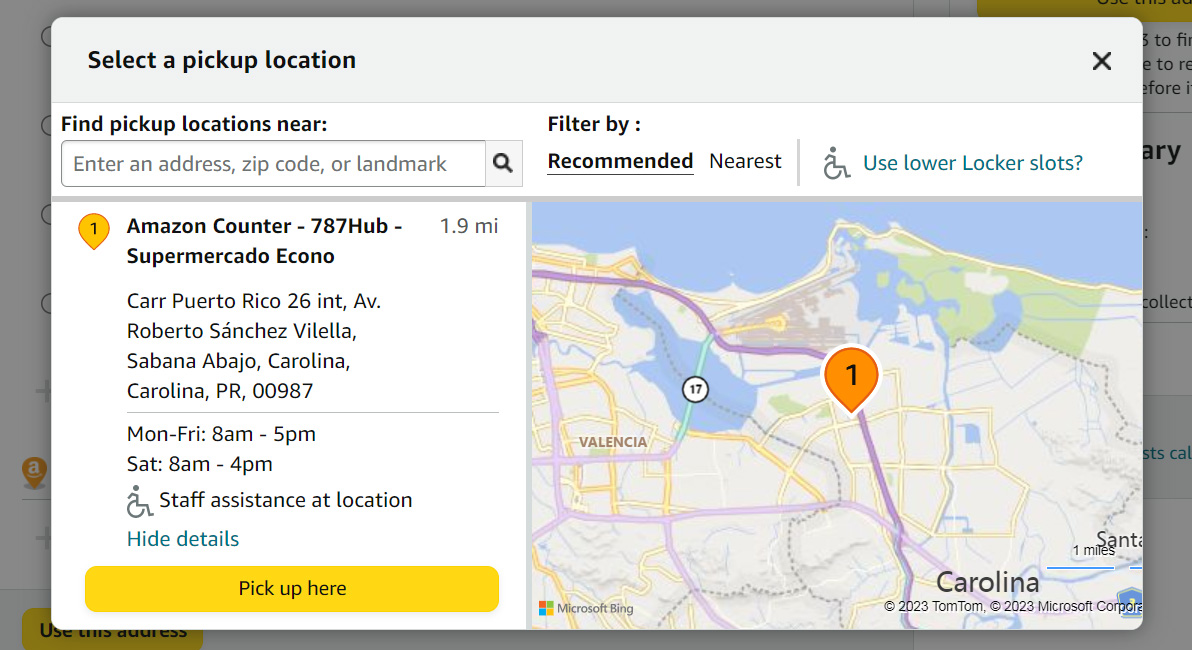Click the magnifying glass search icon
The width and height of the screenshot is (1192, 650).
click(503, 163)
